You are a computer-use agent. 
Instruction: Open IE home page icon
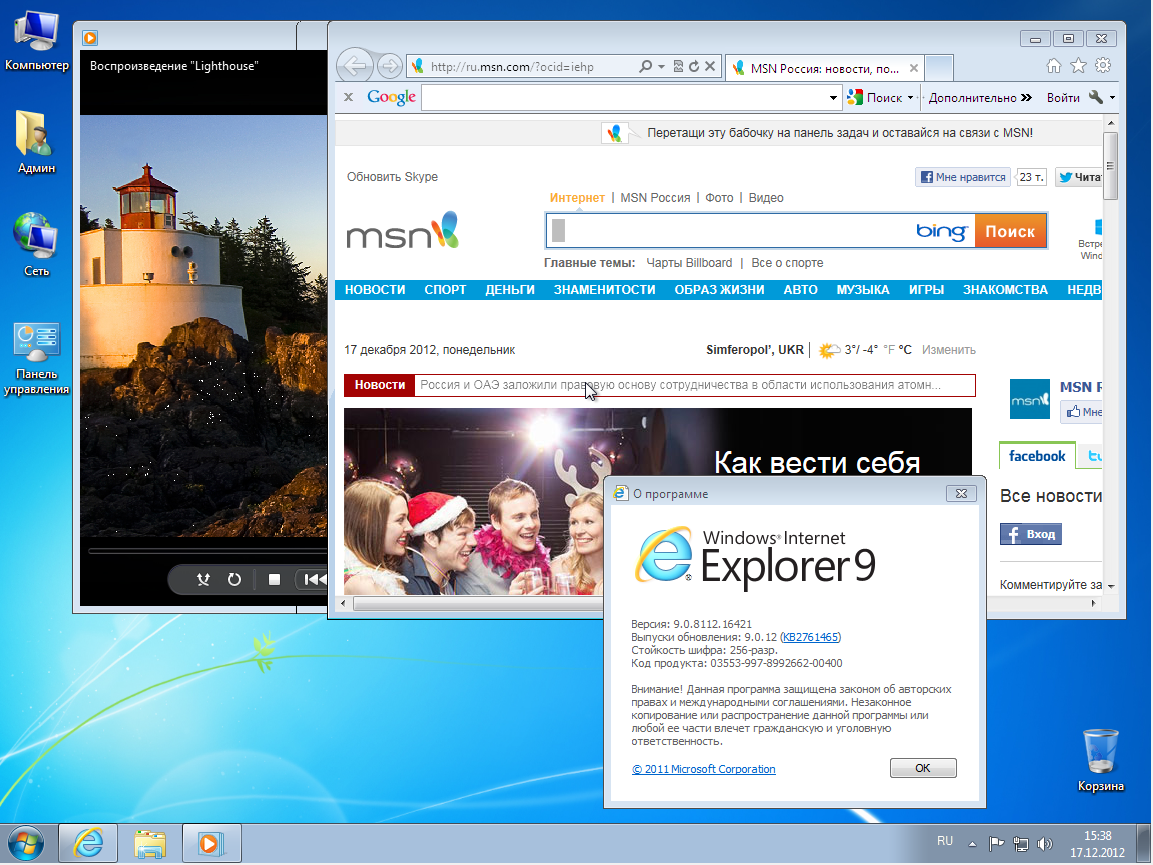(x=1054, y=66)
